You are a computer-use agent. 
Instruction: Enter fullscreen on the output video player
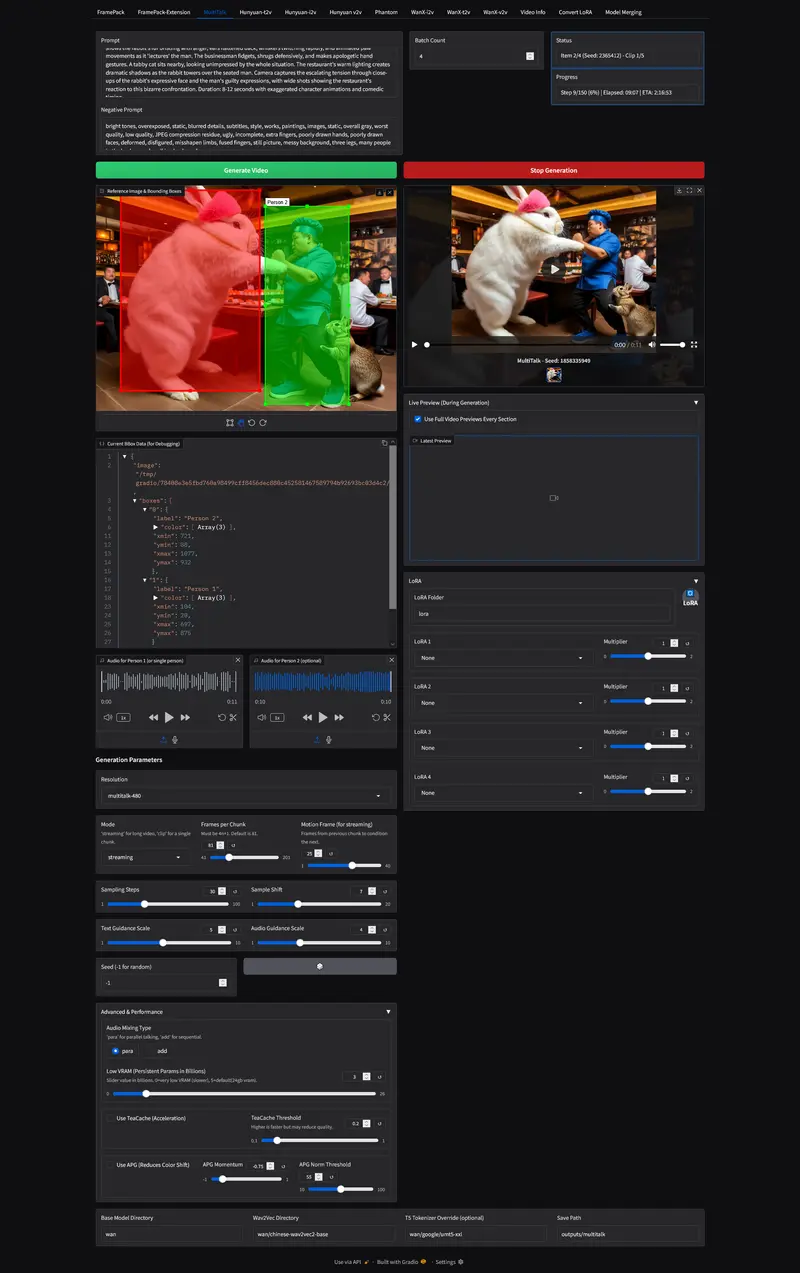[x=694, y=344]
